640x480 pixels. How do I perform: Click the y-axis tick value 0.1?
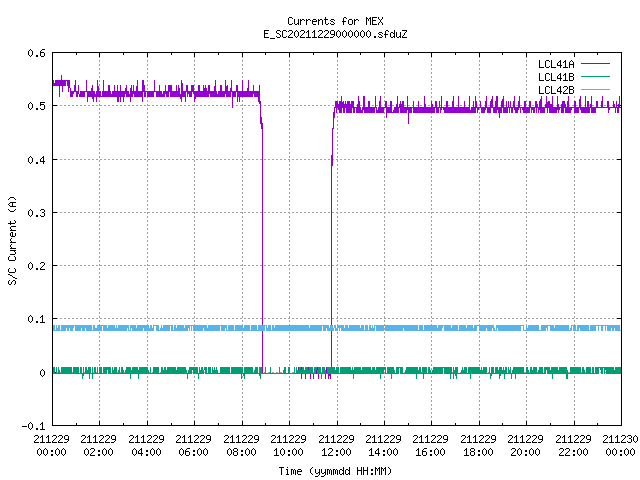tap(36, 319)
